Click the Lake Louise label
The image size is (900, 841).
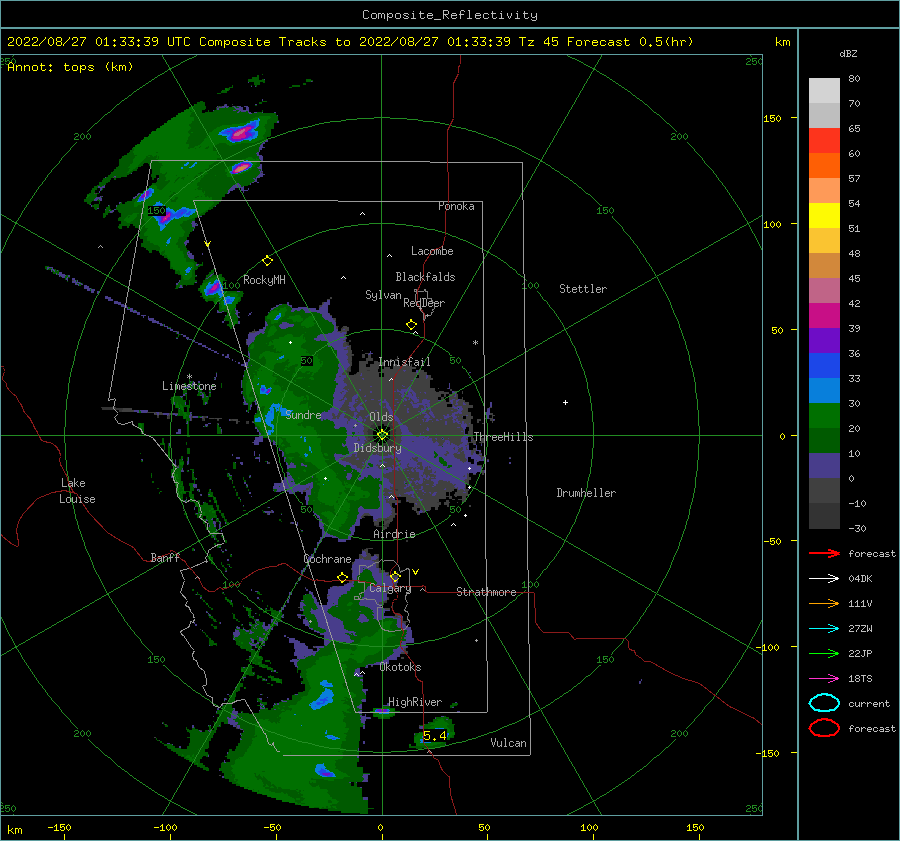pyautogui.click(x=77, y=491)
